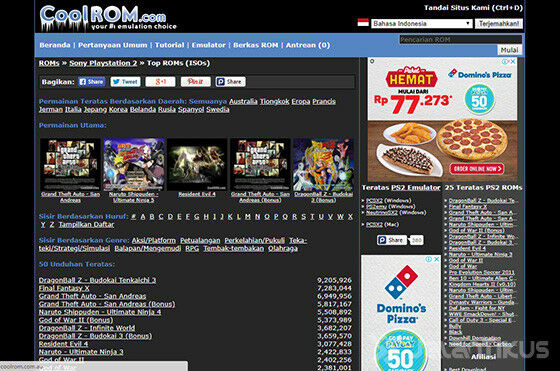Click the CoolROM.com logo
Image resolution: width=560 pixels, height=371 pixels.
coord(108,18)
